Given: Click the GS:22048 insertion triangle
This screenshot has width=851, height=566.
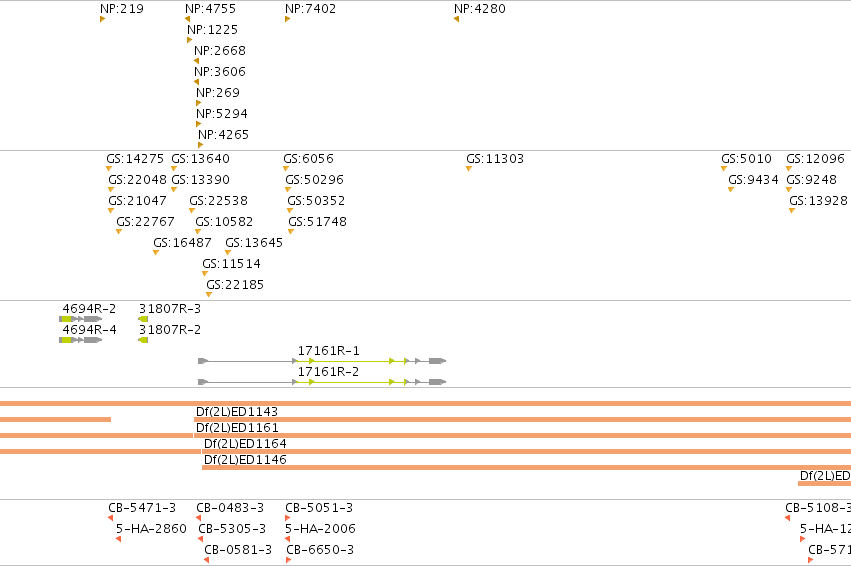Looking at the screenshot, I should [x=111, y=190].
